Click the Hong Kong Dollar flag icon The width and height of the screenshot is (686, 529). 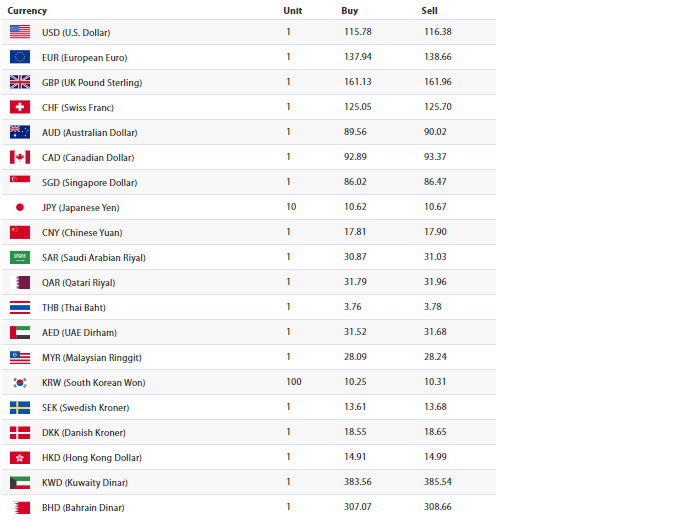[20, 457]
